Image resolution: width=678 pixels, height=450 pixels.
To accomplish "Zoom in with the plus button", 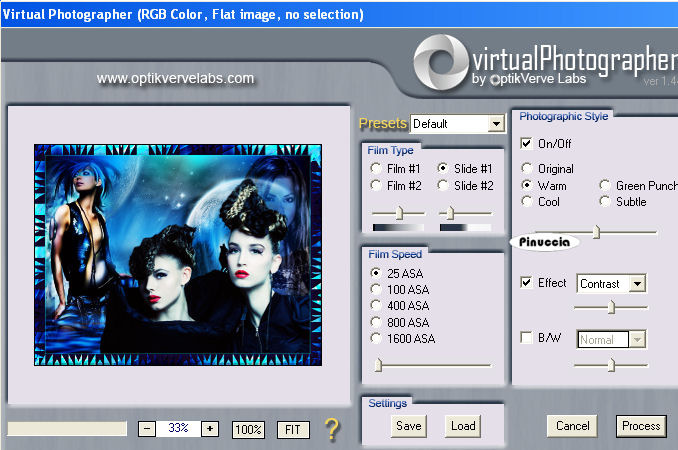I will [x=210, y=429].
